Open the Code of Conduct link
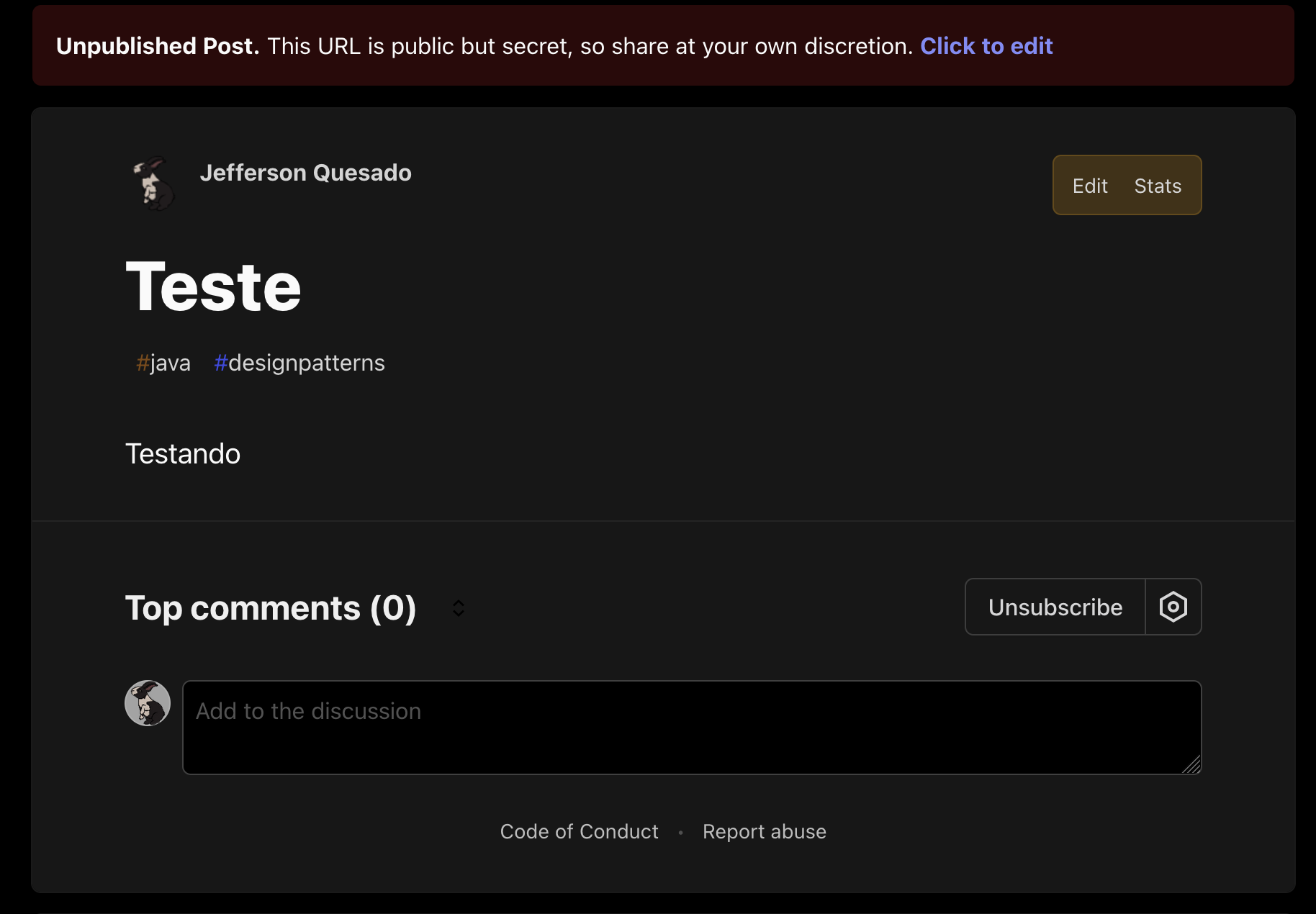This screenshot has width=1316, height=914. click(x=580, y=831)
